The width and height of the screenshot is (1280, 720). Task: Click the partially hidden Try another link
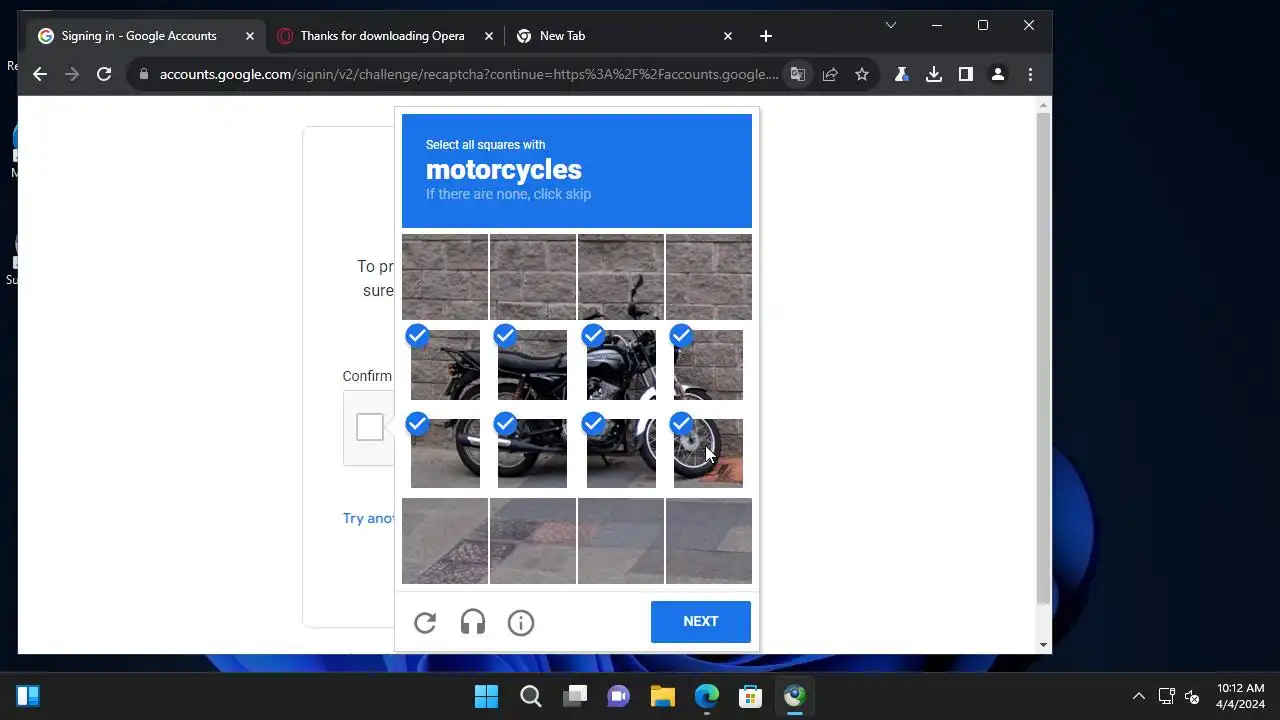click(x=368, y=518)
